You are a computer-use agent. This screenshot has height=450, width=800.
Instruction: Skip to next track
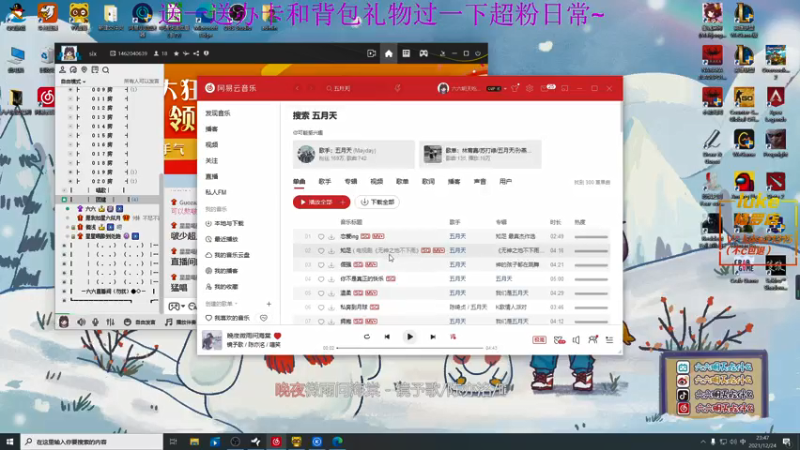click(x=433, y=337)
